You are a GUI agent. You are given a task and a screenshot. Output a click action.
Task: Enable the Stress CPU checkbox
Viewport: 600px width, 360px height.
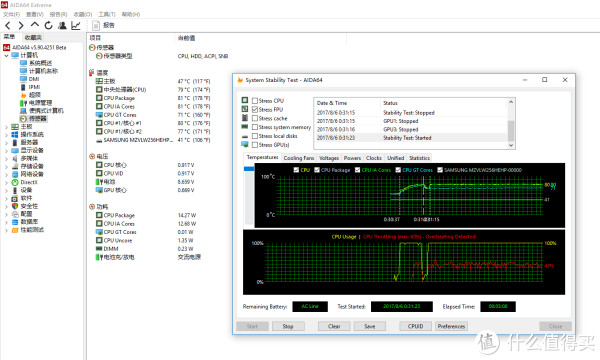click(x=255, y=101)
